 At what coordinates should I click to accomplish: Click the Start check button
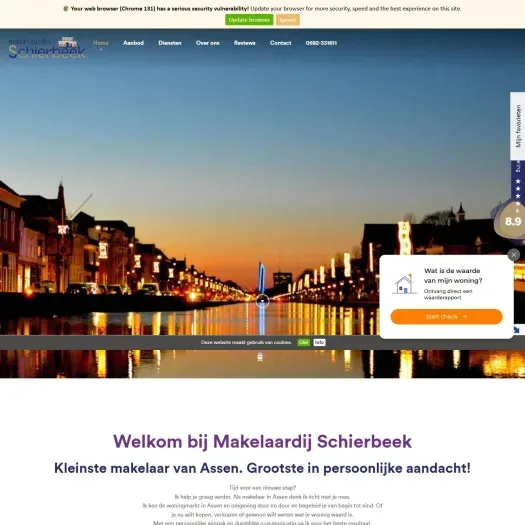[x=446, y=317]
